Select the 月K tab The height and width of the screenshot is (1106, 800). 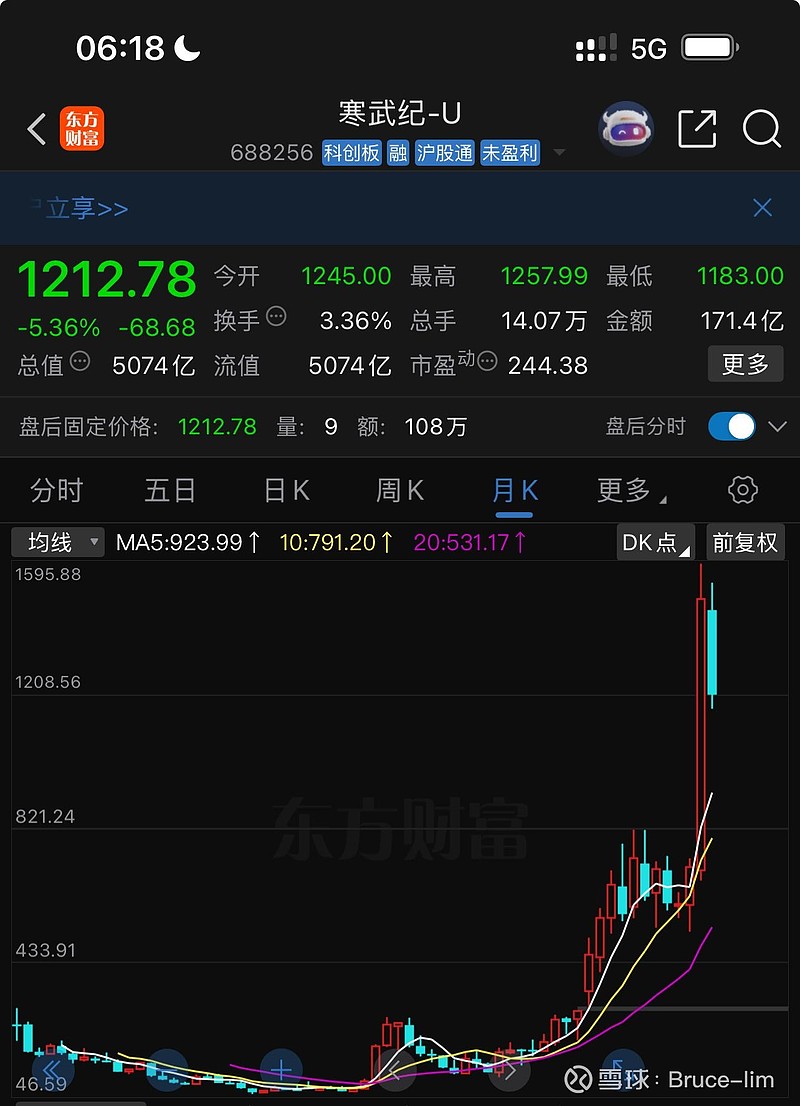[x=514, y=490]
